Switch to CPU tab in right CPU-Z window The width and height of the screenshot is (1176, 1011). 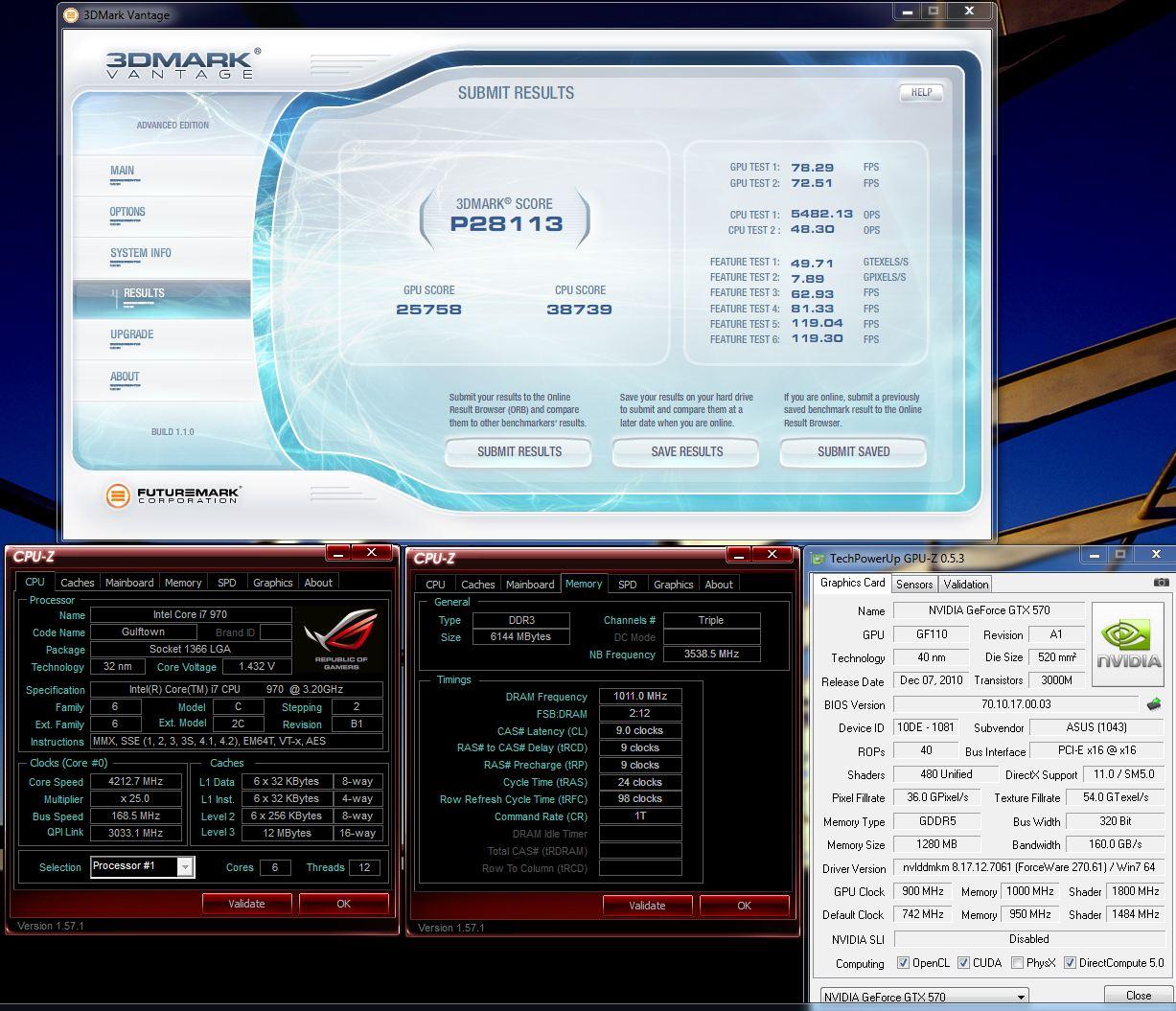435,585
